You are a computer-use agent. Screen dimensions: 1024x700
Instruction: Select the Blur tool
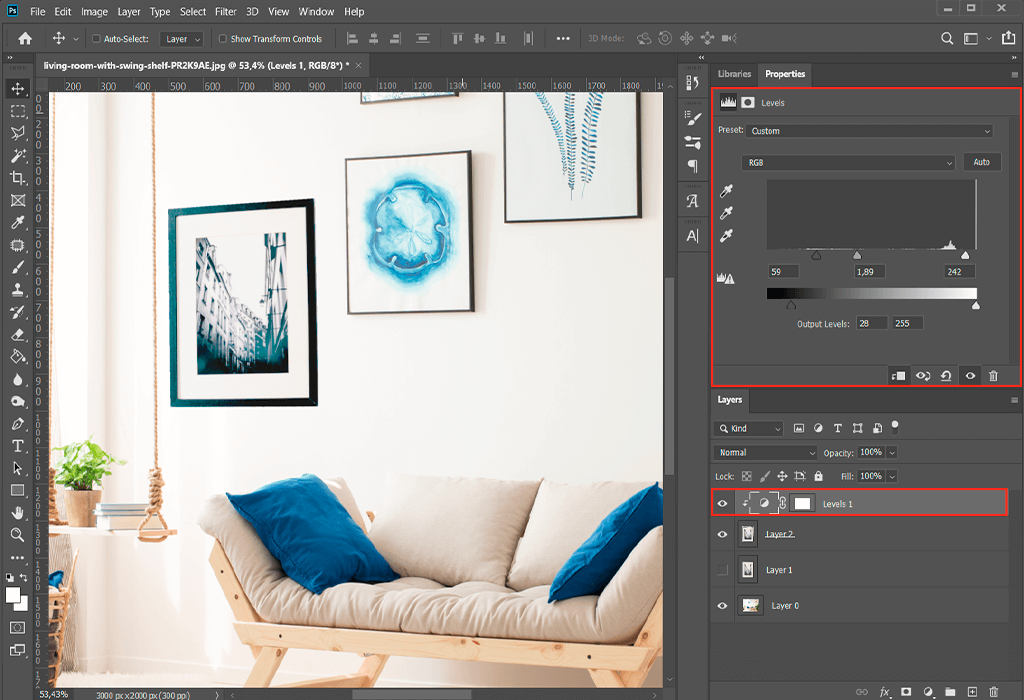click(18, 379)
